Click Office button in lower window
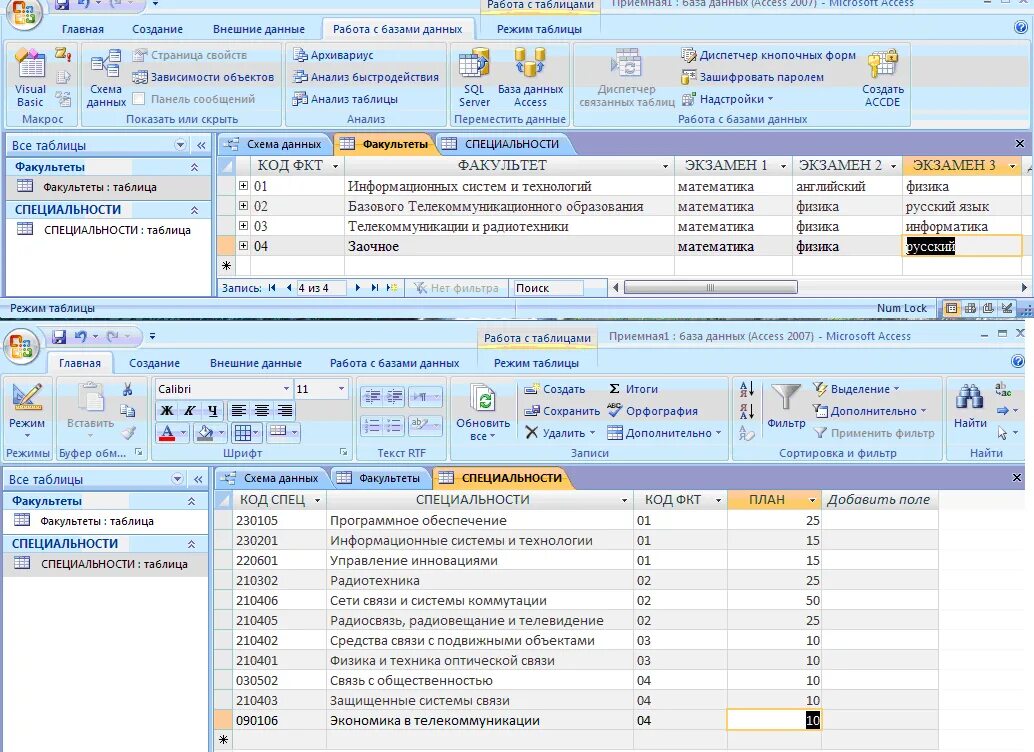The image size is (1034, 752). (22, 345)
